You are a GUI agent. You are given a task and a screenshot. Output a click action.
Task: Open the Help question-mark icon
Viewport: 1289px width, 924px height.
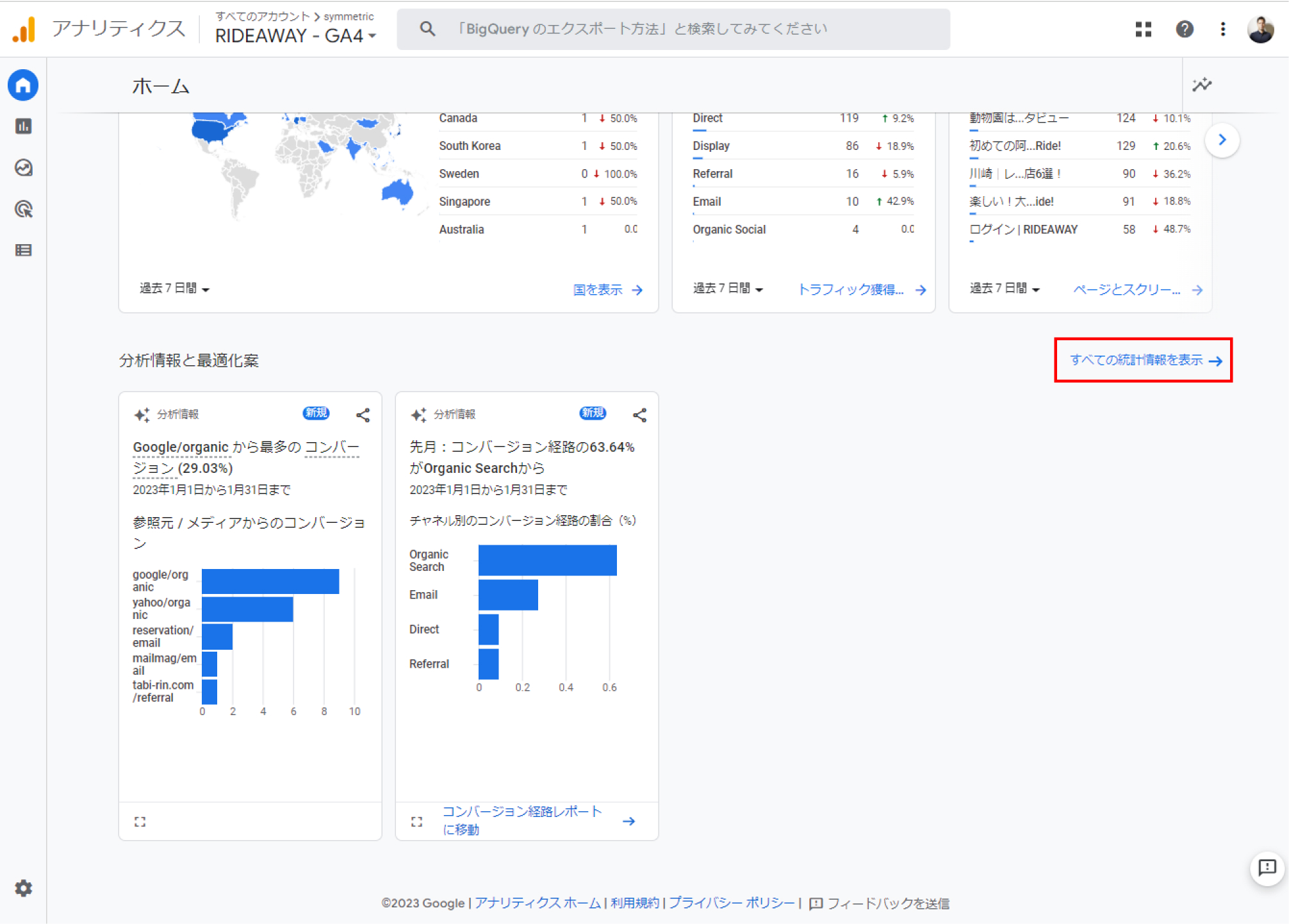click(x=1184, y=29)
